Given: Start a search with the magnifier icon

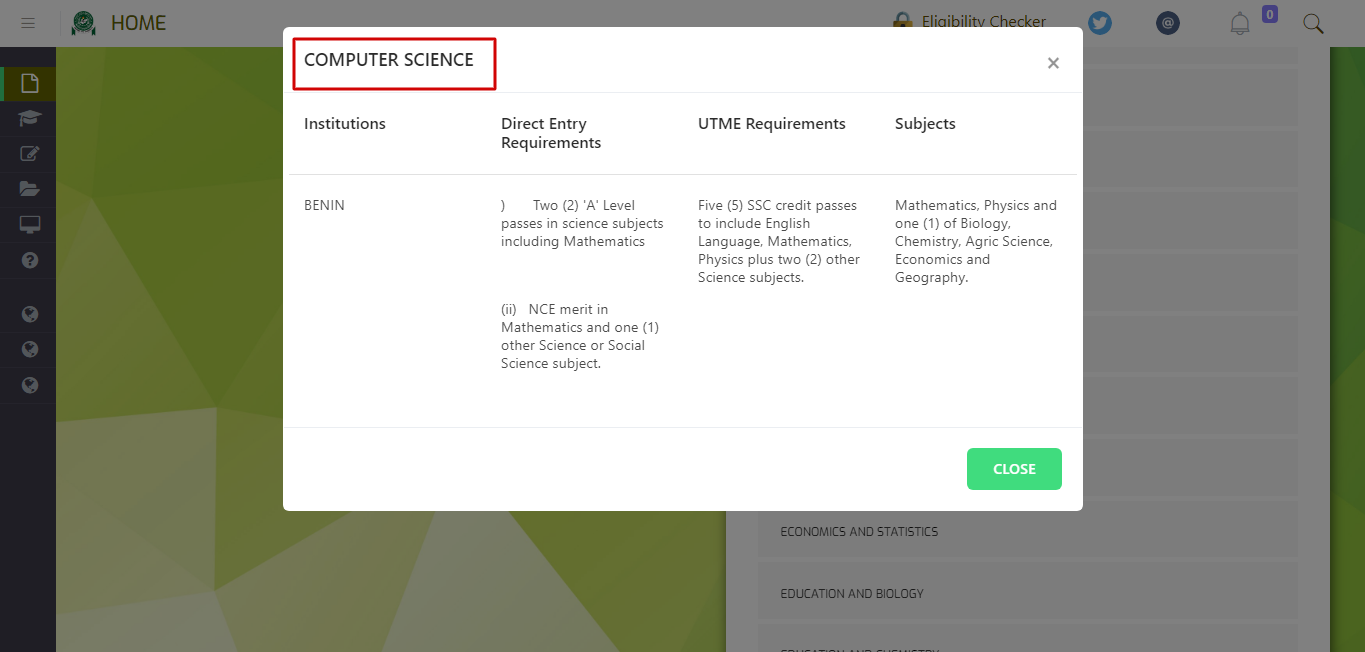Looking at the screenshot, I should 1313,22.
